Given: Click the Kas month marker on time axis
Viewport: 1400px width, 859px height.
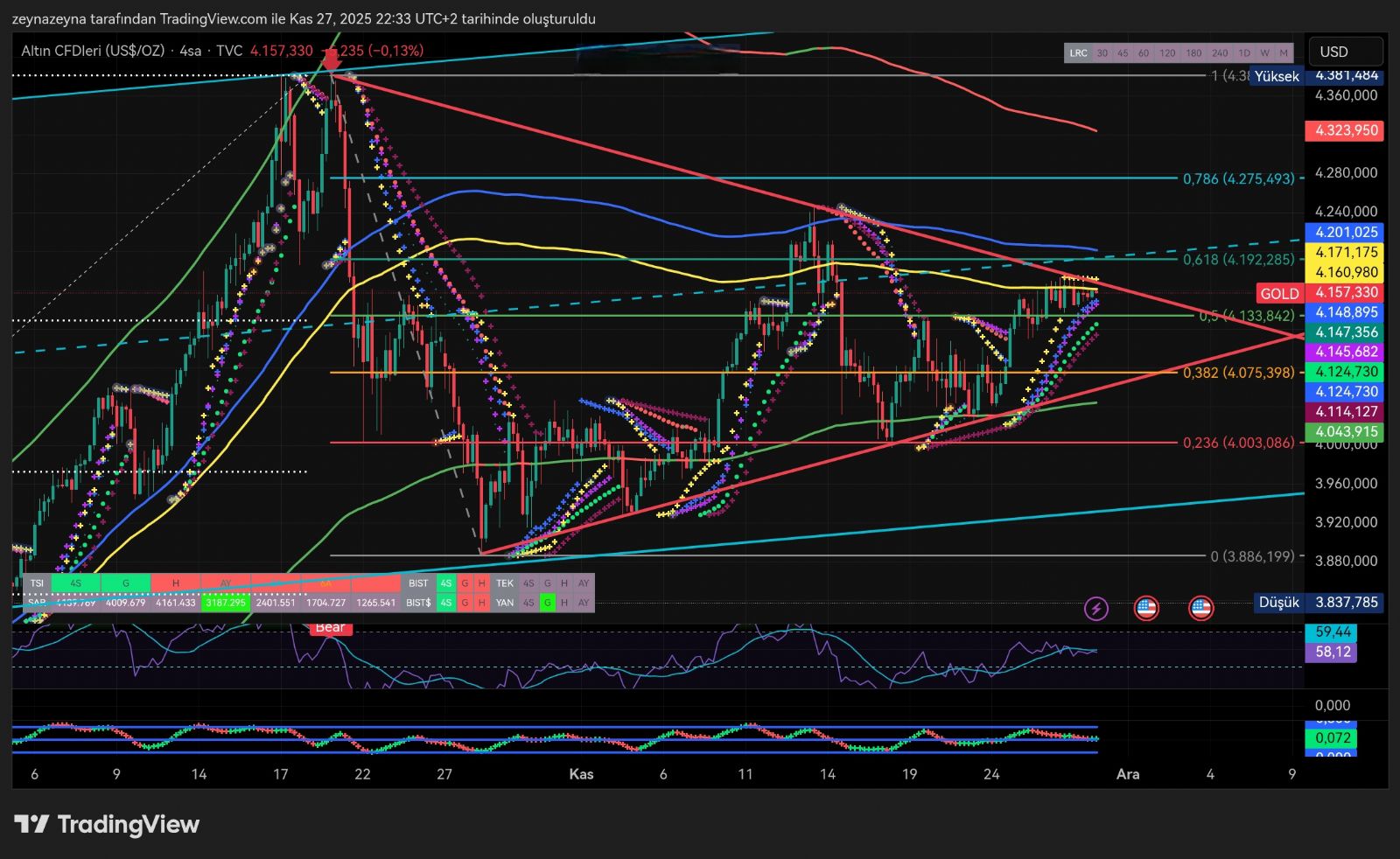Looking at the screenshot, I should [581, 774].
